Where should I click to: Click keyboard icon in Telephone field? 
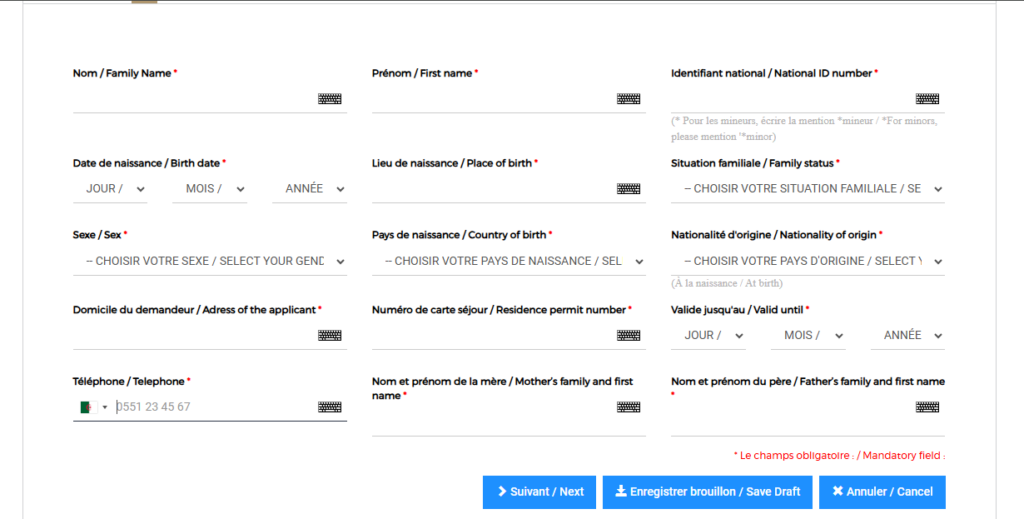329,407
